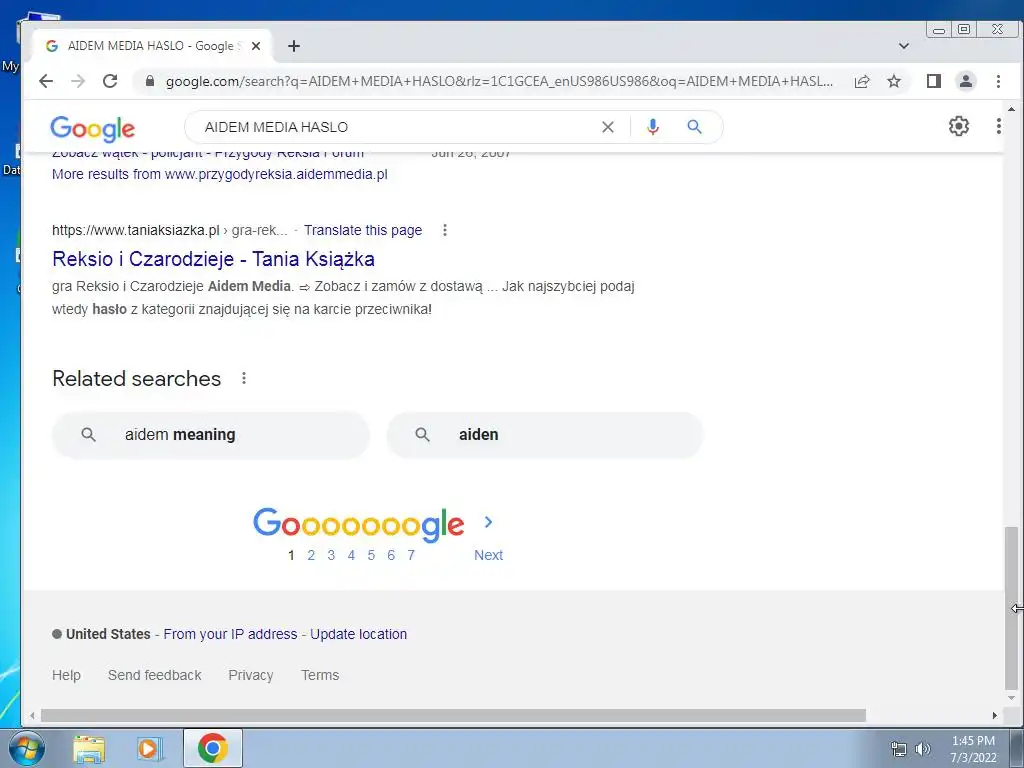Viewport: 1024px width, 768px height.
Task: Open results page 5
Action: pyautogui.click(x=371, y=555)
